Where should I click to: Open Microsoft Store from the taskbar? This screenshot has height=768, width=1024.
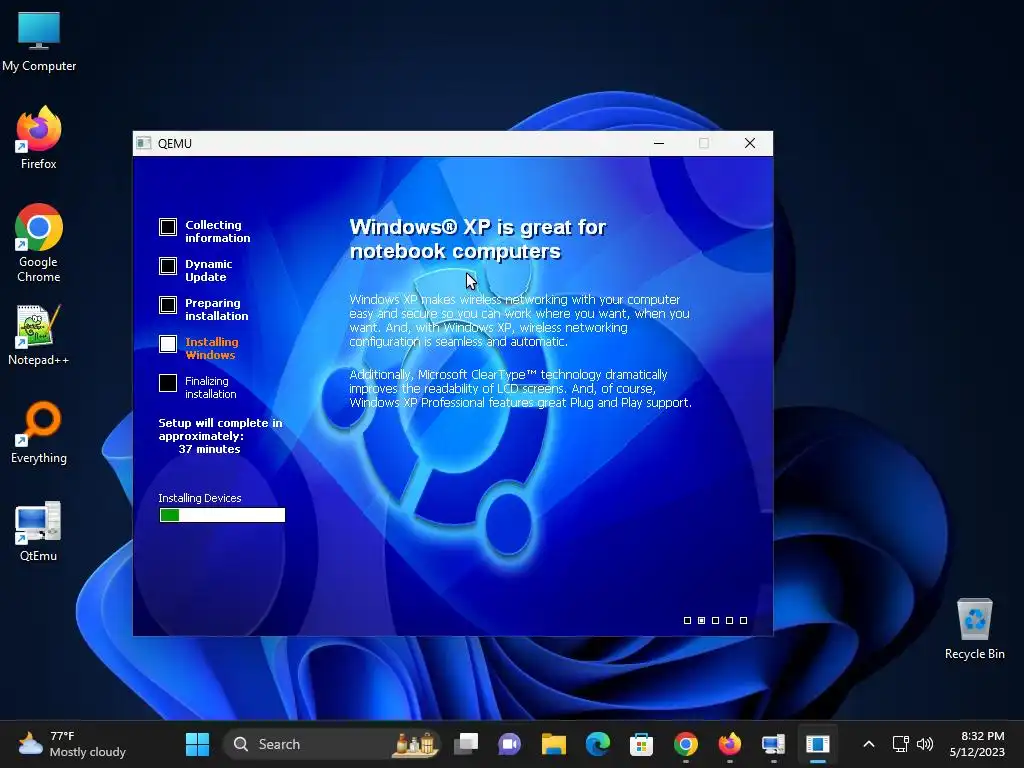point(641,744)
